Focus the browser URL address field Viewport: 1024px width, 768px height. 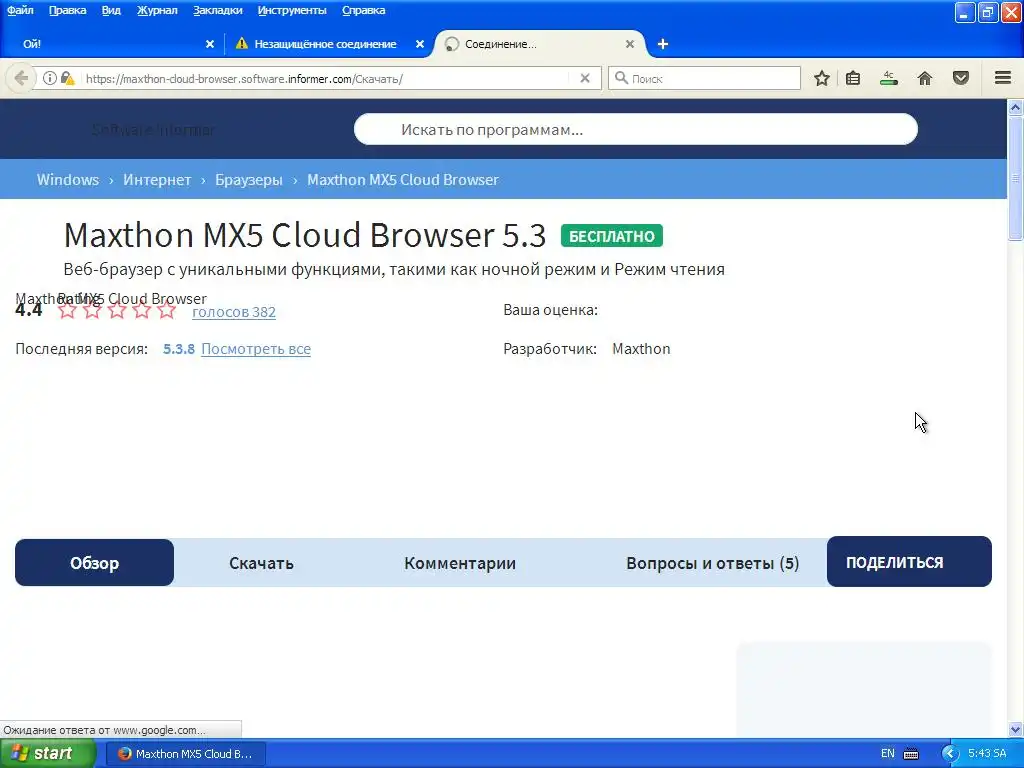tap(327, 78)
